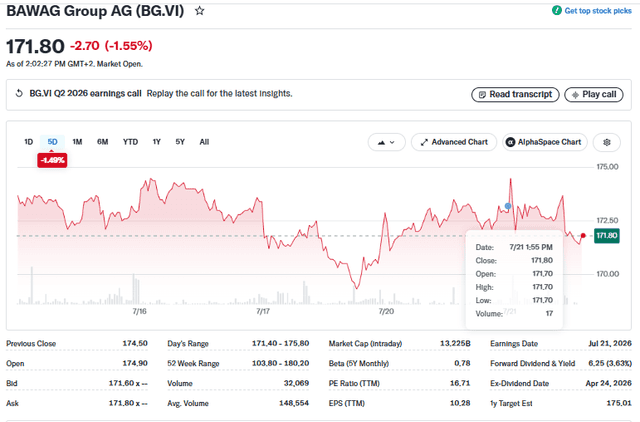Add BAWAG Group to watchlist star

tap(199, 11)
